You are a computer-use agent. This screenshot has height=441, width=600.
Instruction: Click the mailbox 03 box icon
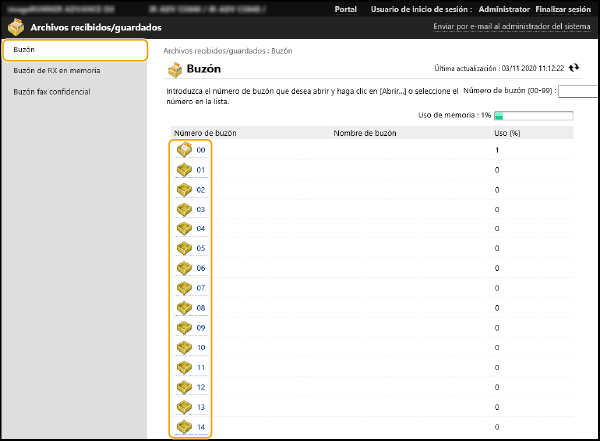click(x=184, y=209)
